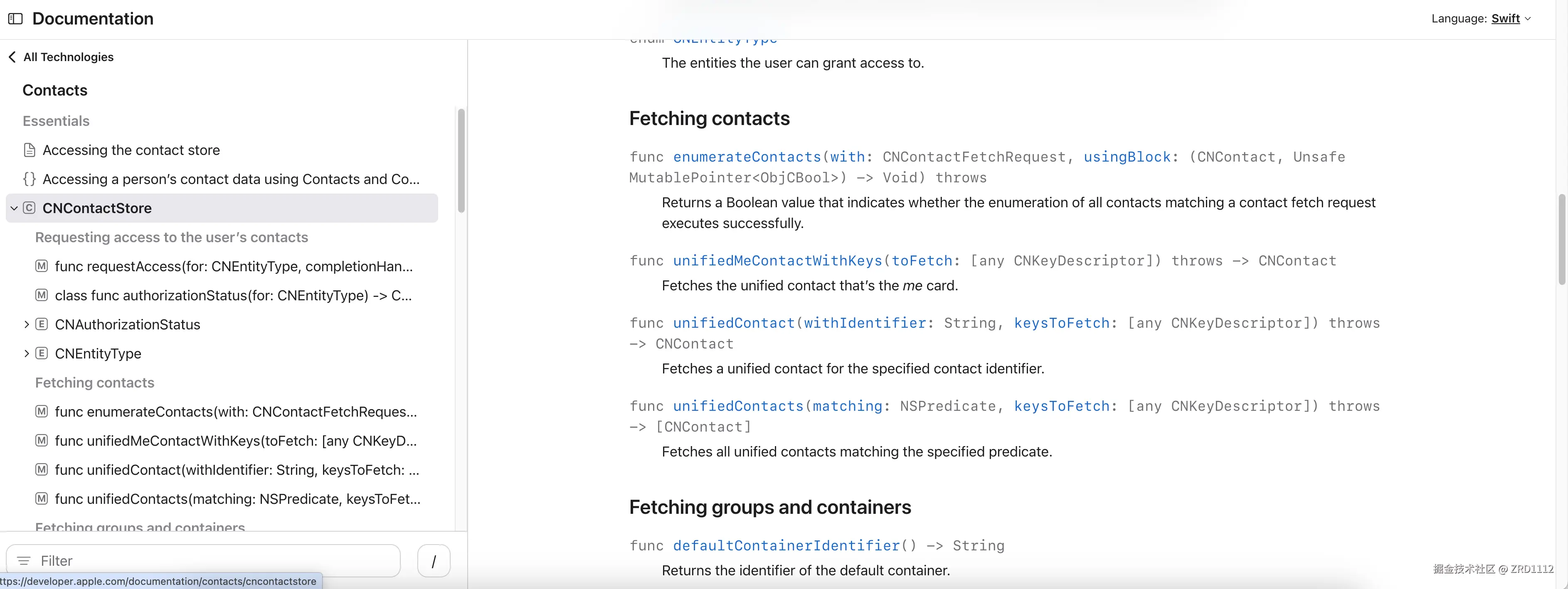Click the filter lines icon in Filter field

(x=24, y=561)
